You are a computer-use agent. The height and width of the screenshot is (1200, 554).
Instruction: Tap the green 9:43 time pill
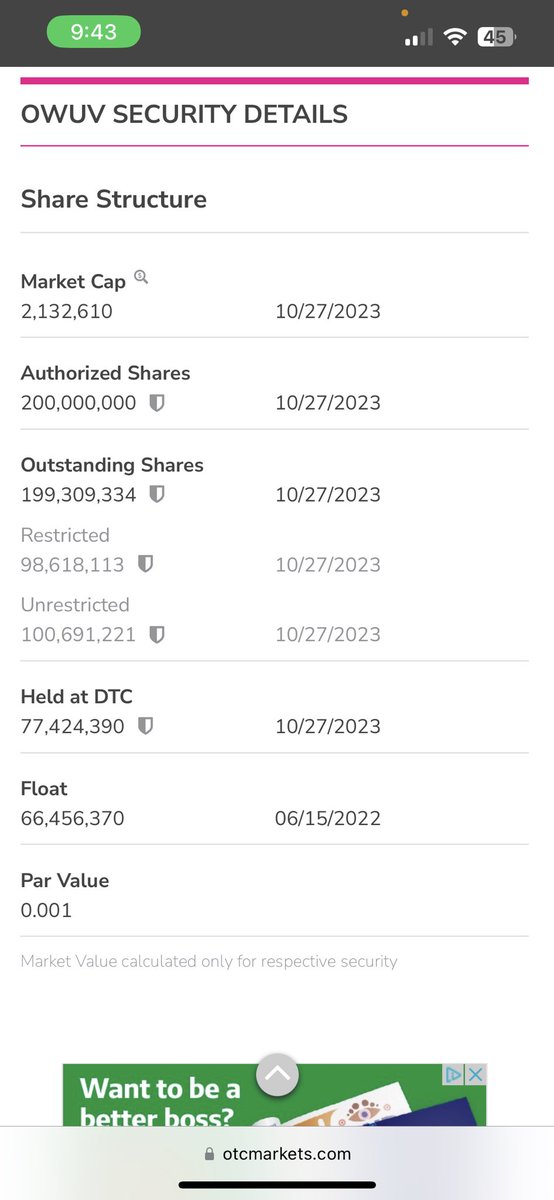93,32
